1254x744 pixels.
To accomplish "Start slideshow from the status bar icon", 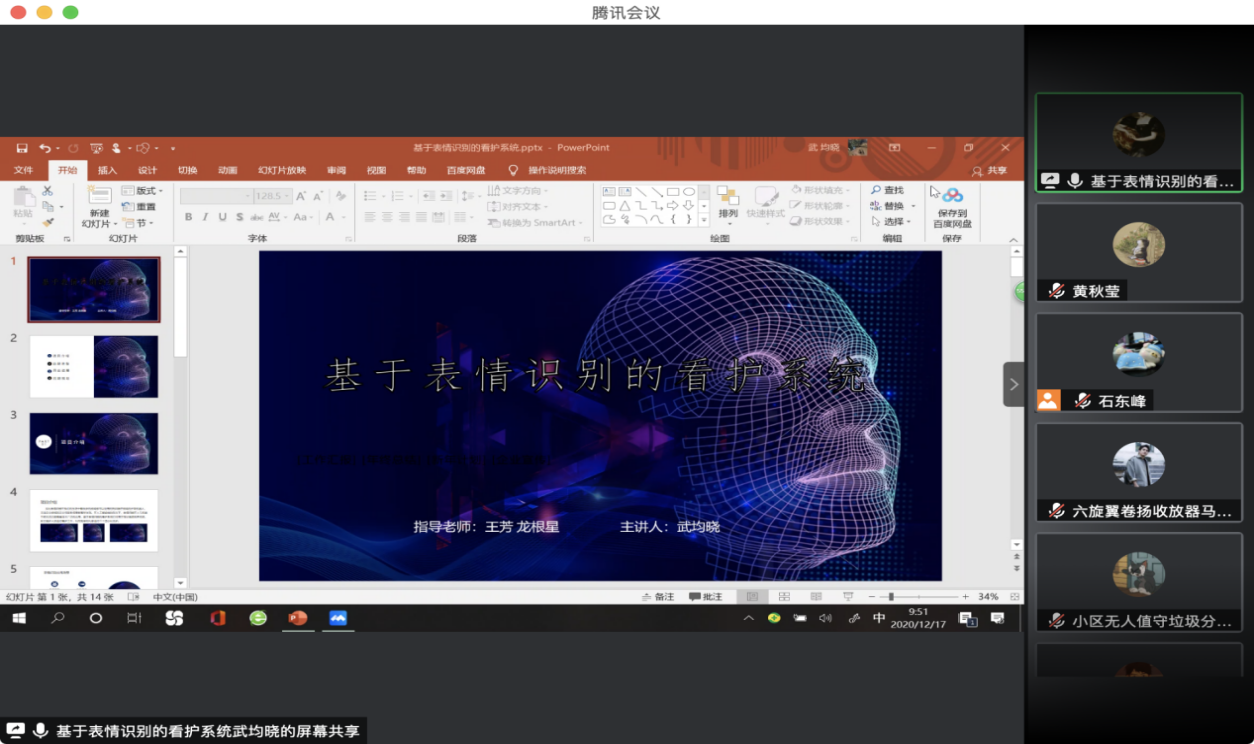I will 849,596.
